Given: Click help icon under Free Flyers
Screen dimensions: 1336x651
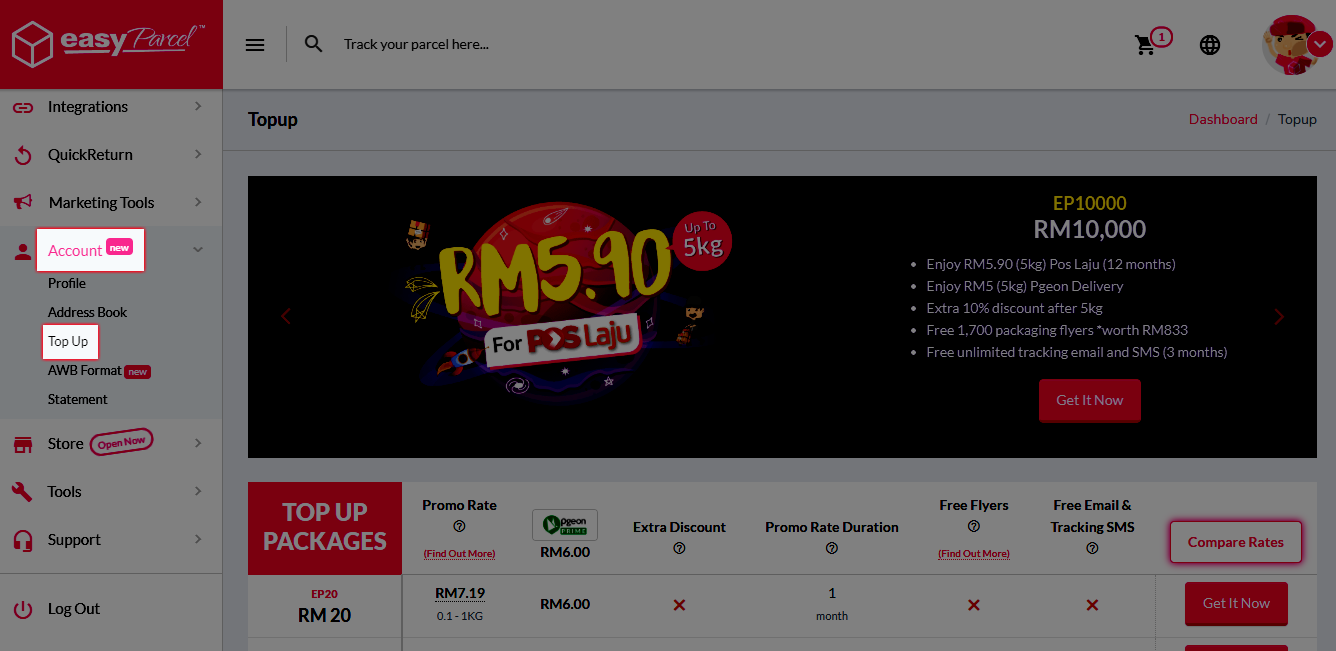Looking at the screenshot, I should click(x=974, y=526).
